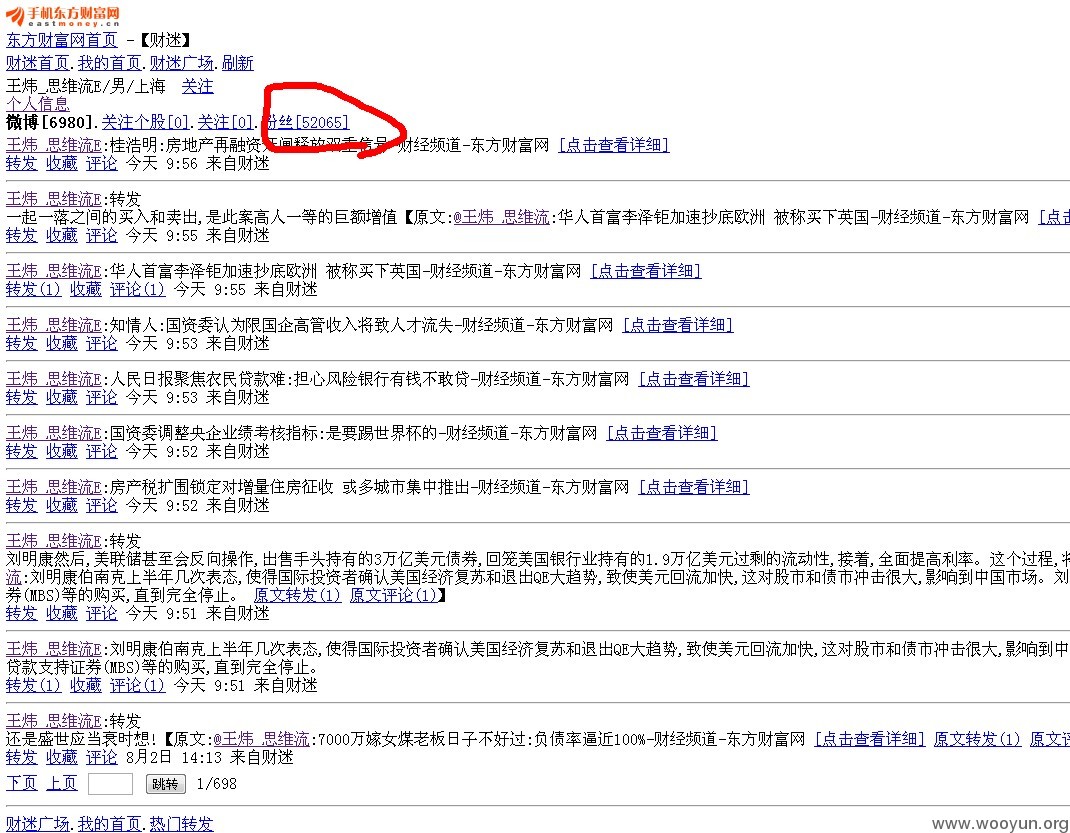Click 点击查看详细 for 国资委限国企高管 post
The image size is (1070, 833).
(x=678, y=325)
